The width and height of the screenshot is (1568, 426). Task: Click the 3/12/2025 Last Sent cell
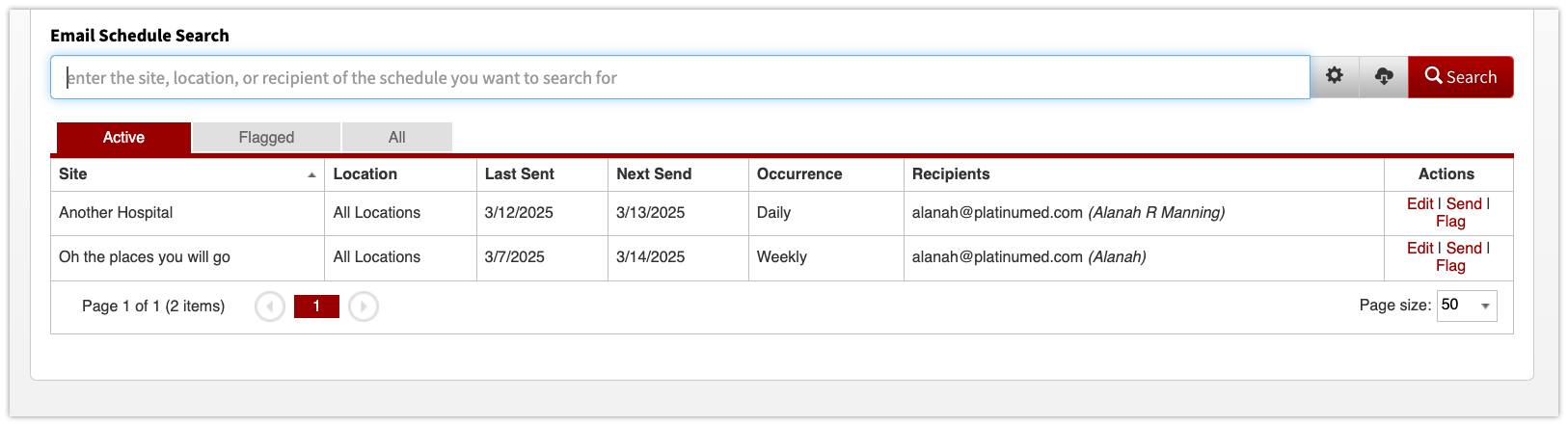(542, 213)
